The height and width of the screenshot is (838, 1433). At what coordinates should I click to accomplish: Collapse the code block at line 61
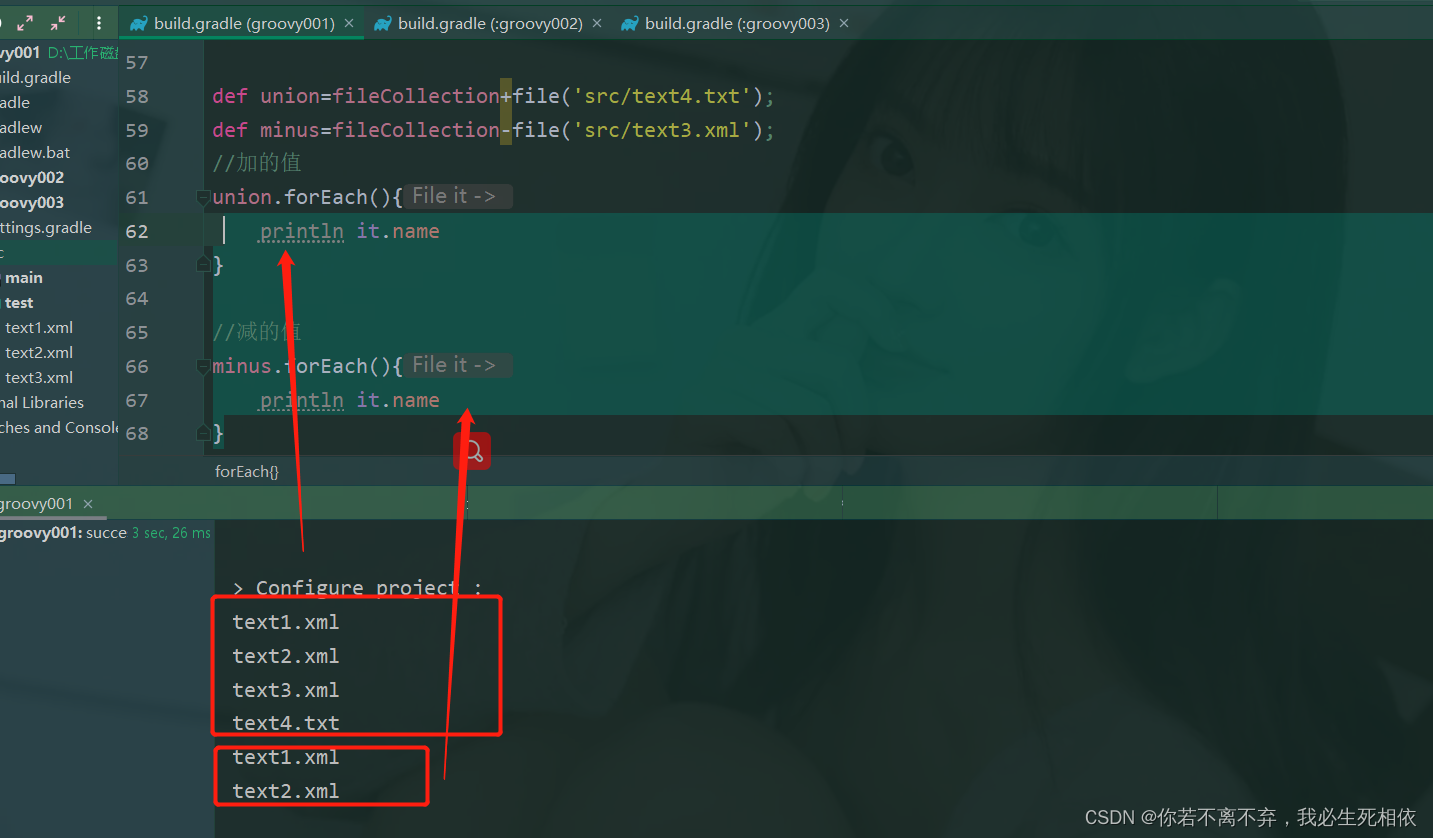(x=204, y=197)
